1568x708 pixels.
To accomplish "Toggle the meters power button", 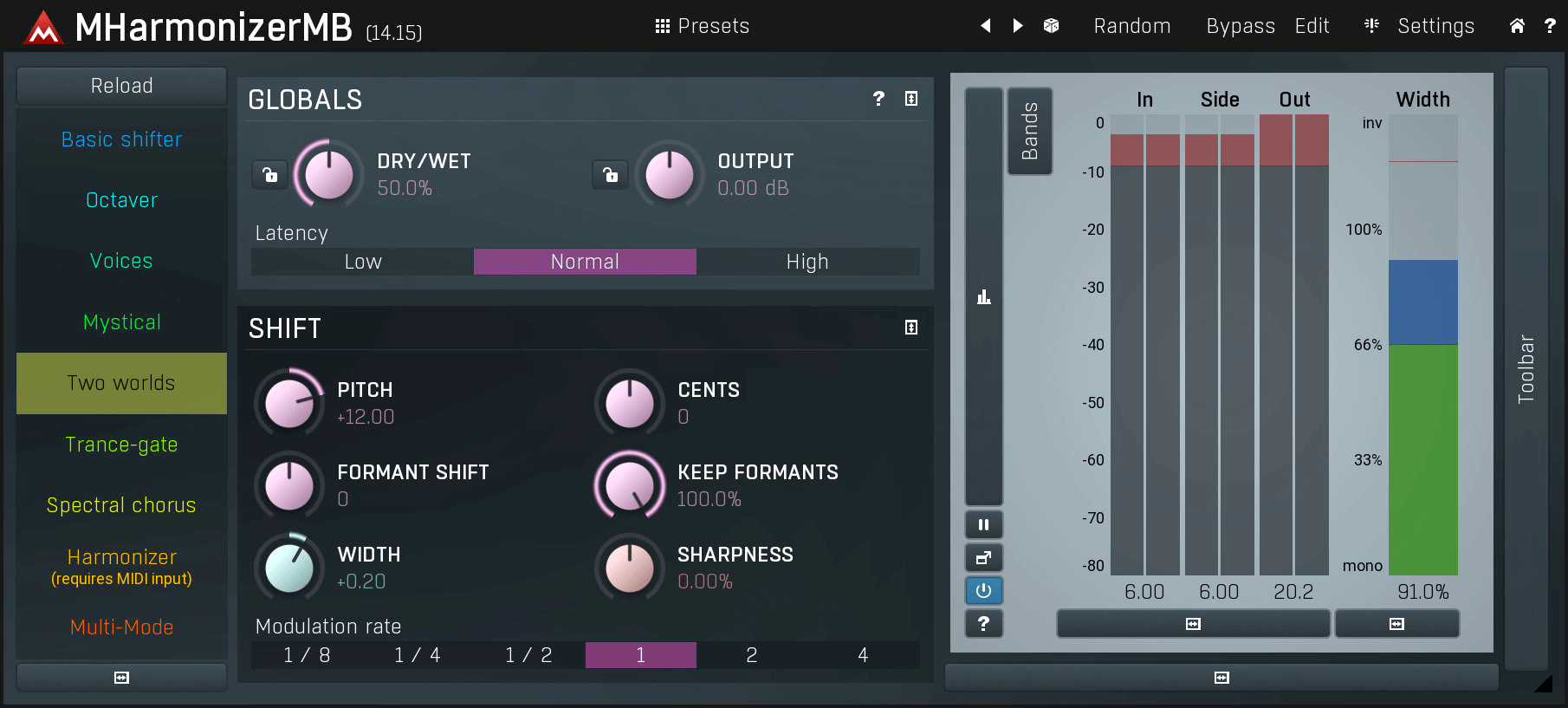I will coord(983,591).
